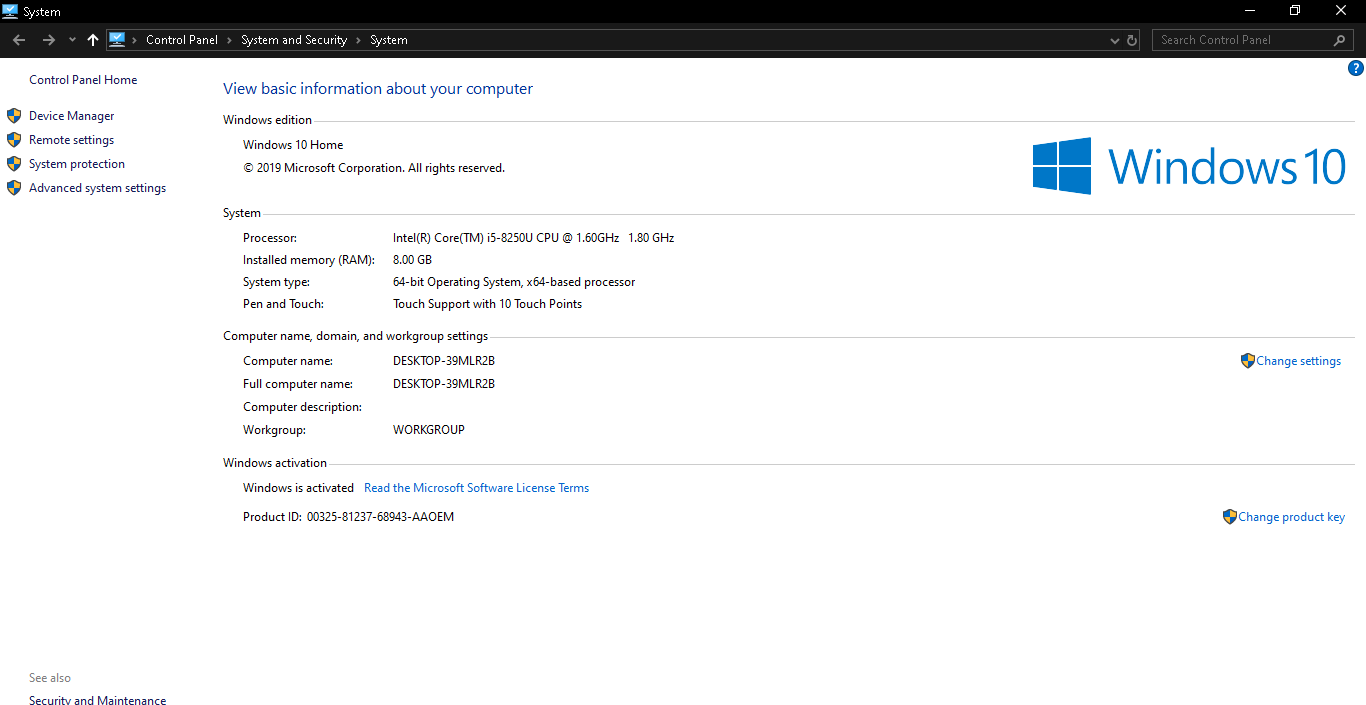Restore down the System window
Screen dimensions: 1366x705
pos(1295,10)
